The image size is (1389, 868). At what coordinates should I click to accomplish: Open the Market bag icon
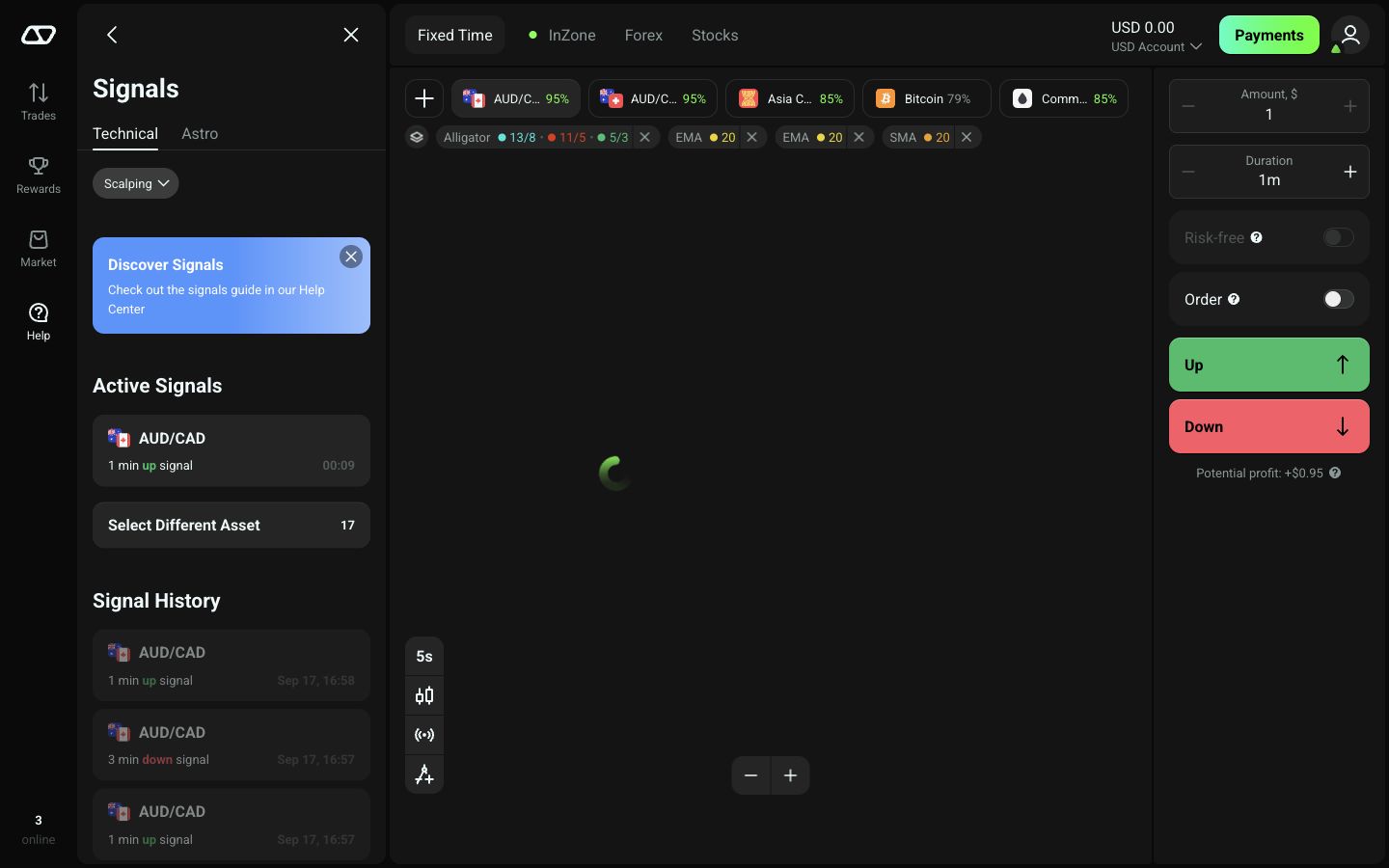39,248
